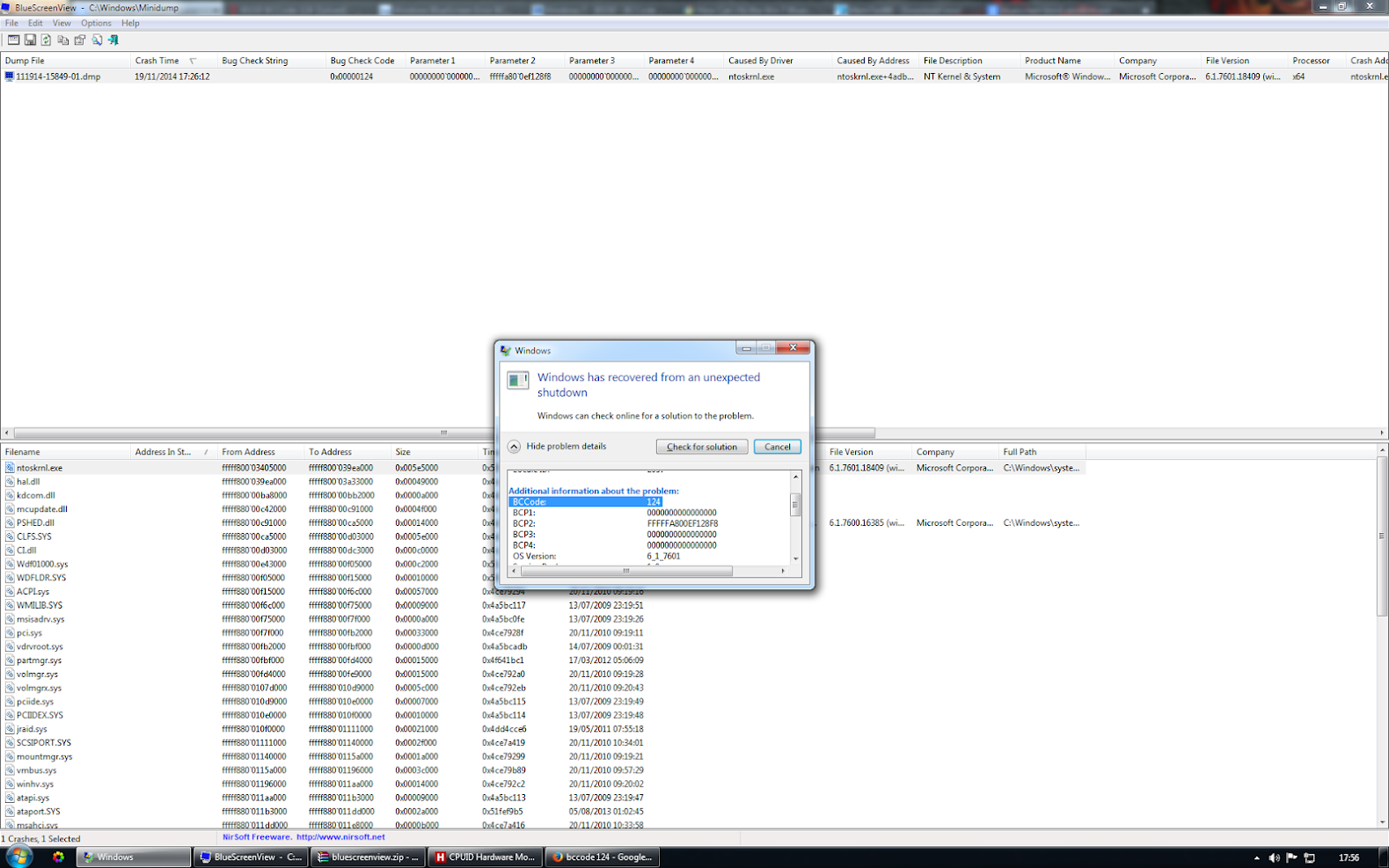Click the Properties toolbar icon
Screen dimensions: 1389x868
[x=80, y=40]
